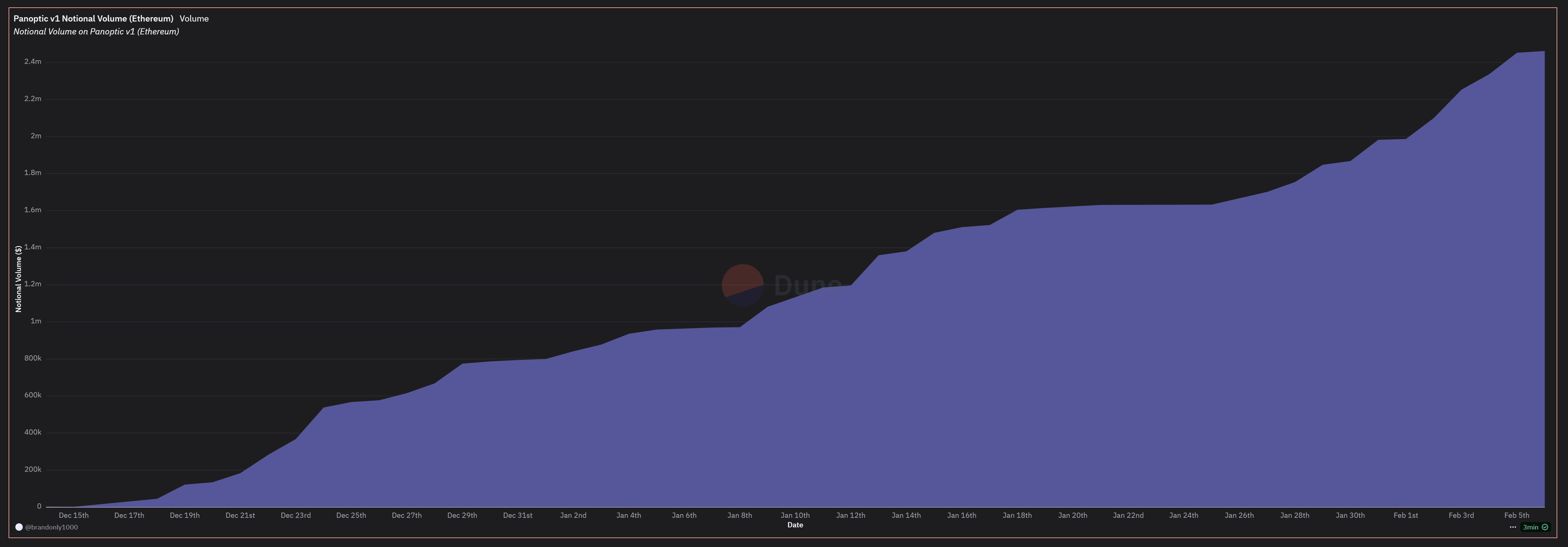Click the Jan 4th axis label
This screenshot has height=547, width=1568.
[628, 515]
